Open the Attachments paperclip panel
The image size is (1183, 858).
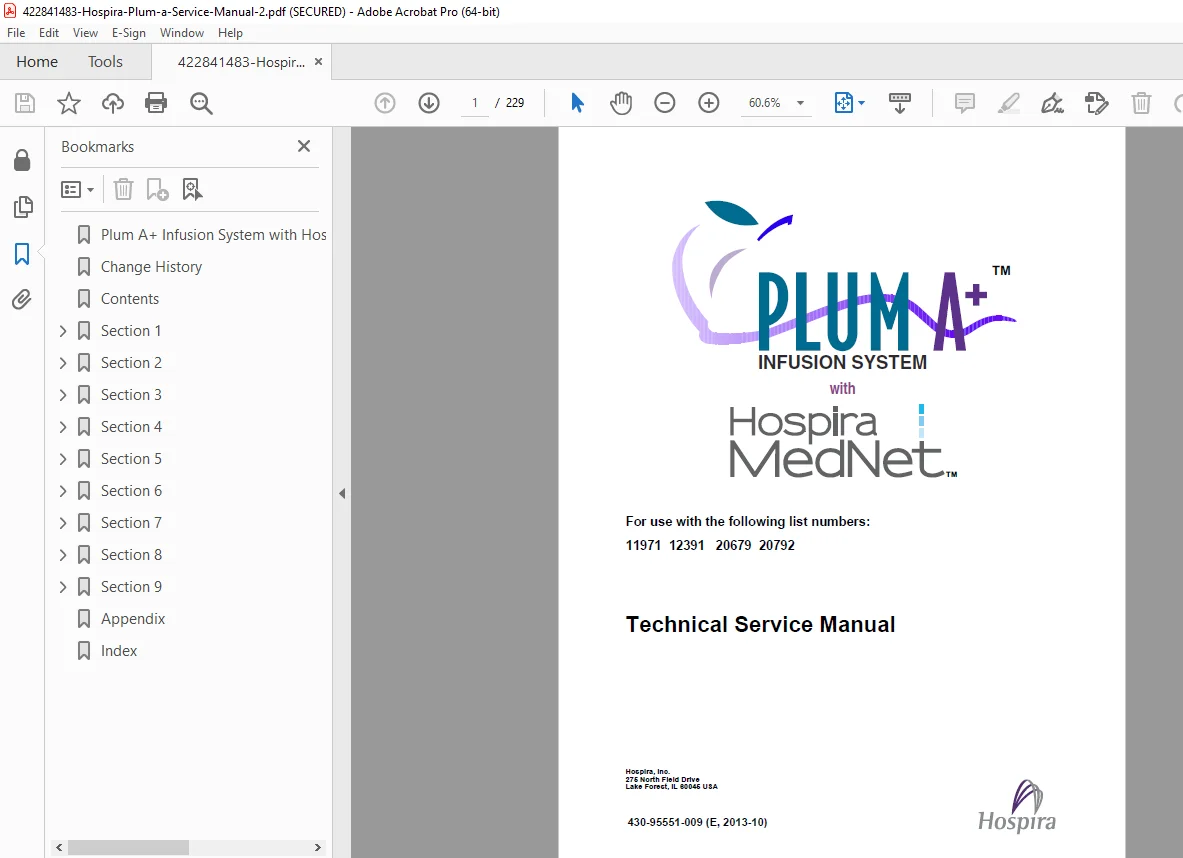coord(22,300)
